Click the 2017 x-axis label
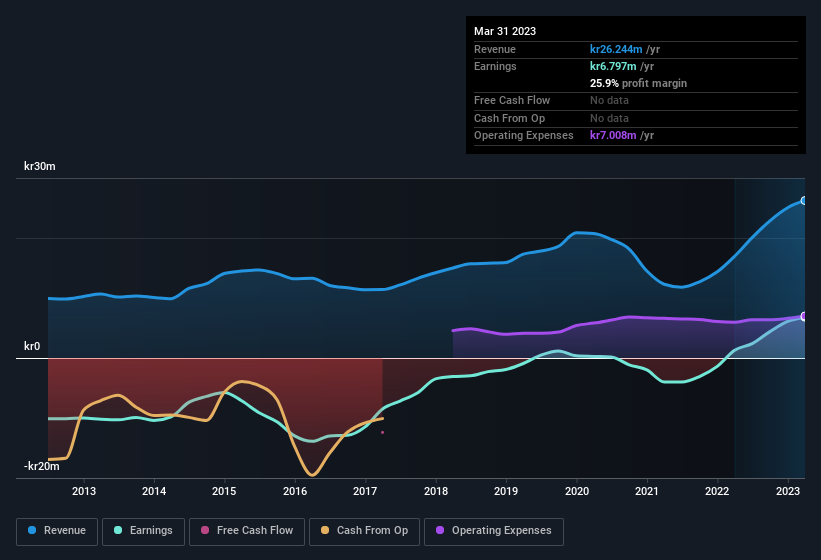Image resolution: width=821 pixels, height=560 pixels. pos(365,491)
